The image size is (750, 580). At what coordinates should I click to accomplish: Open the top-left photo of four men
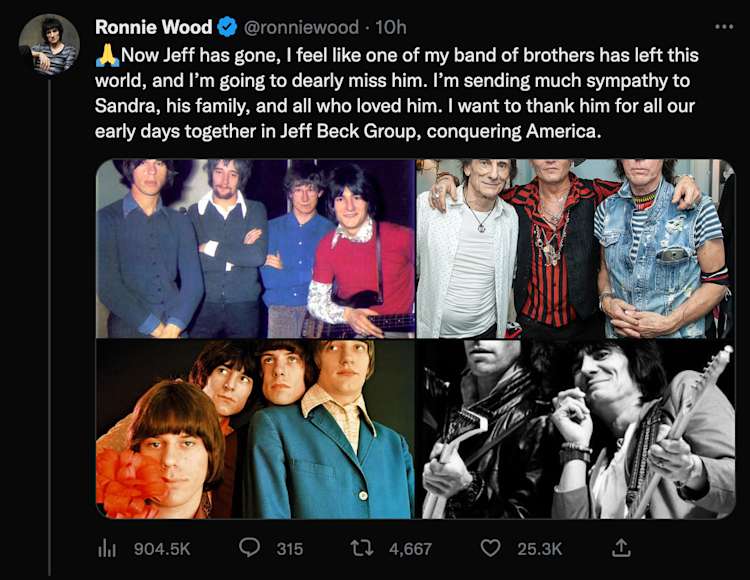(255, 248)
